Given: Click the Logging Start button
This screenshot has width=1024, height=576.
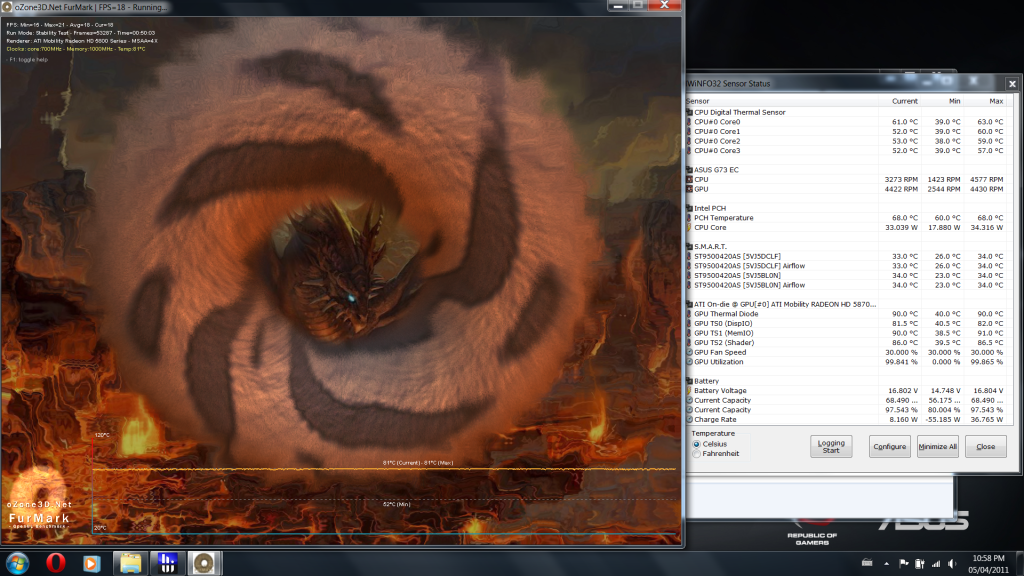Looking at the screenshot, I should coord(831,446).
